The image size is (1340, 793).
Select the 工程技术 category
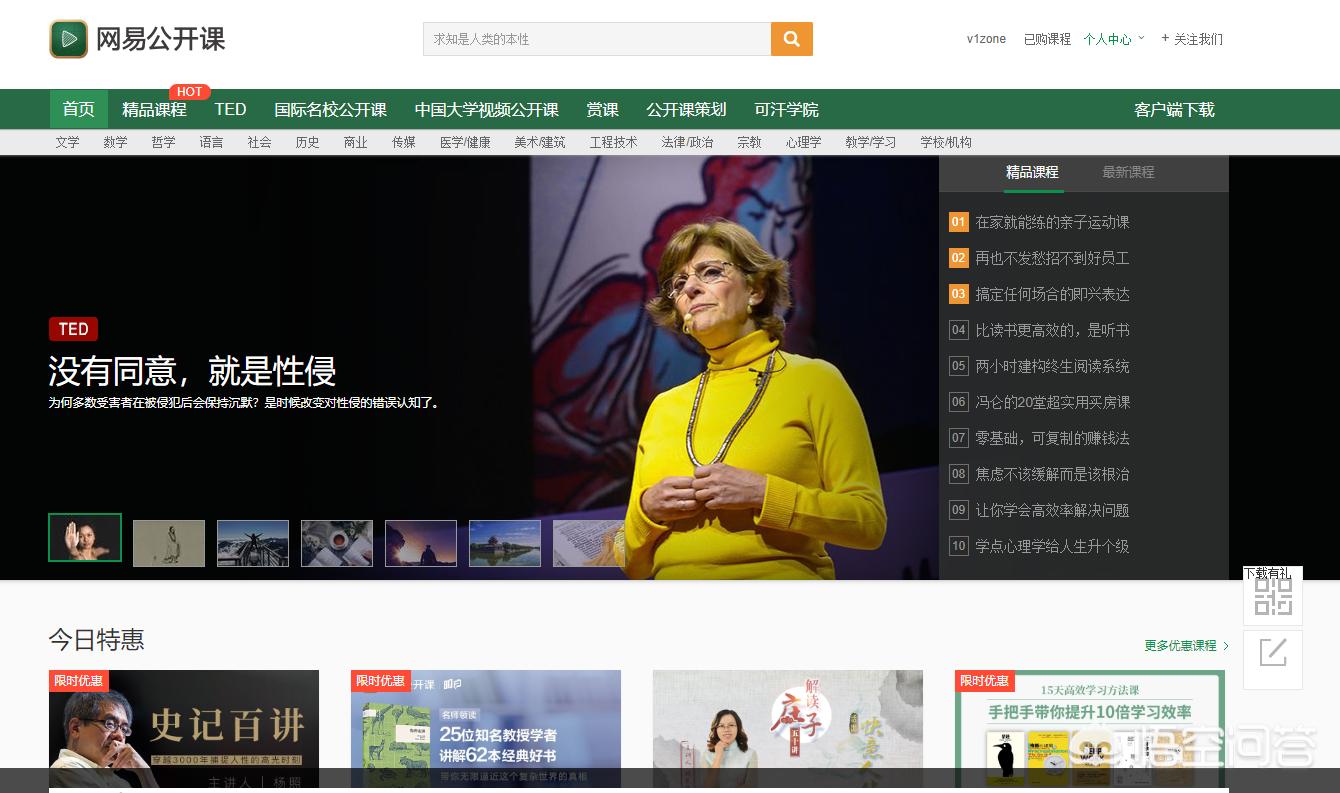tap(613, 142)
